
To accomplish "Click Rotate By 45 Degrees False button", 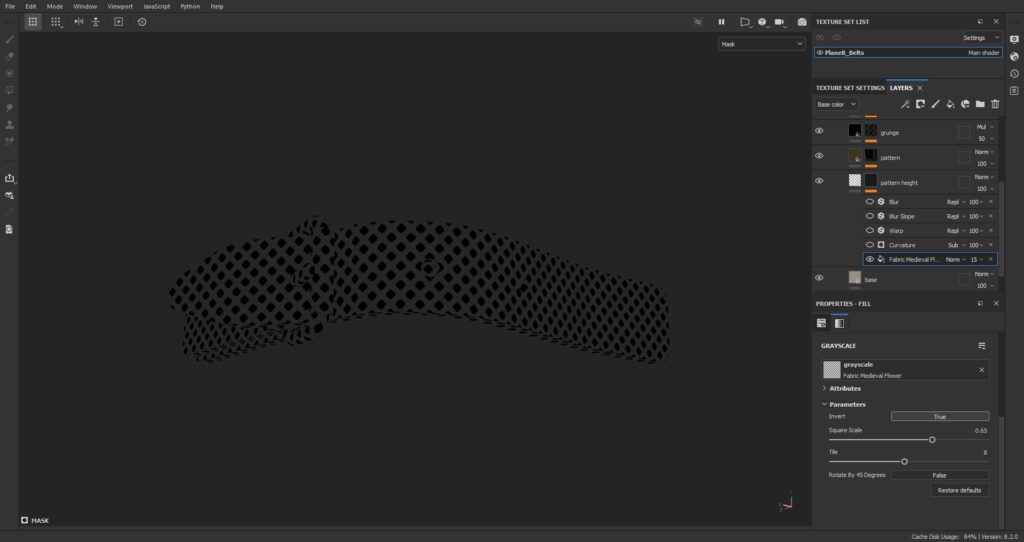I will pyautogui.click(x=940, y=475).
